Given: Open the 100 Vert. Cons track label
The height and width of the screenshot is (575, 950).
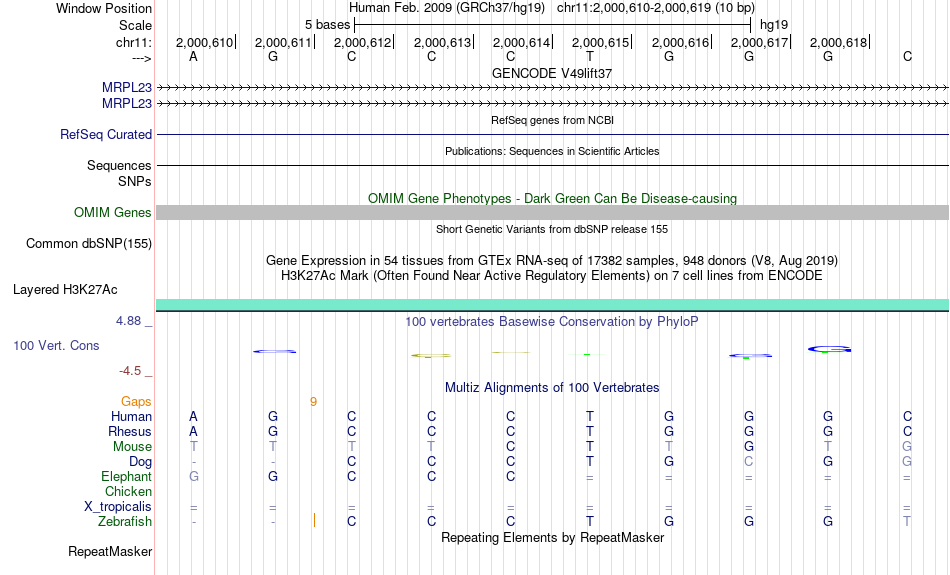Looking at the screenshot, I should tap(56, 345).
